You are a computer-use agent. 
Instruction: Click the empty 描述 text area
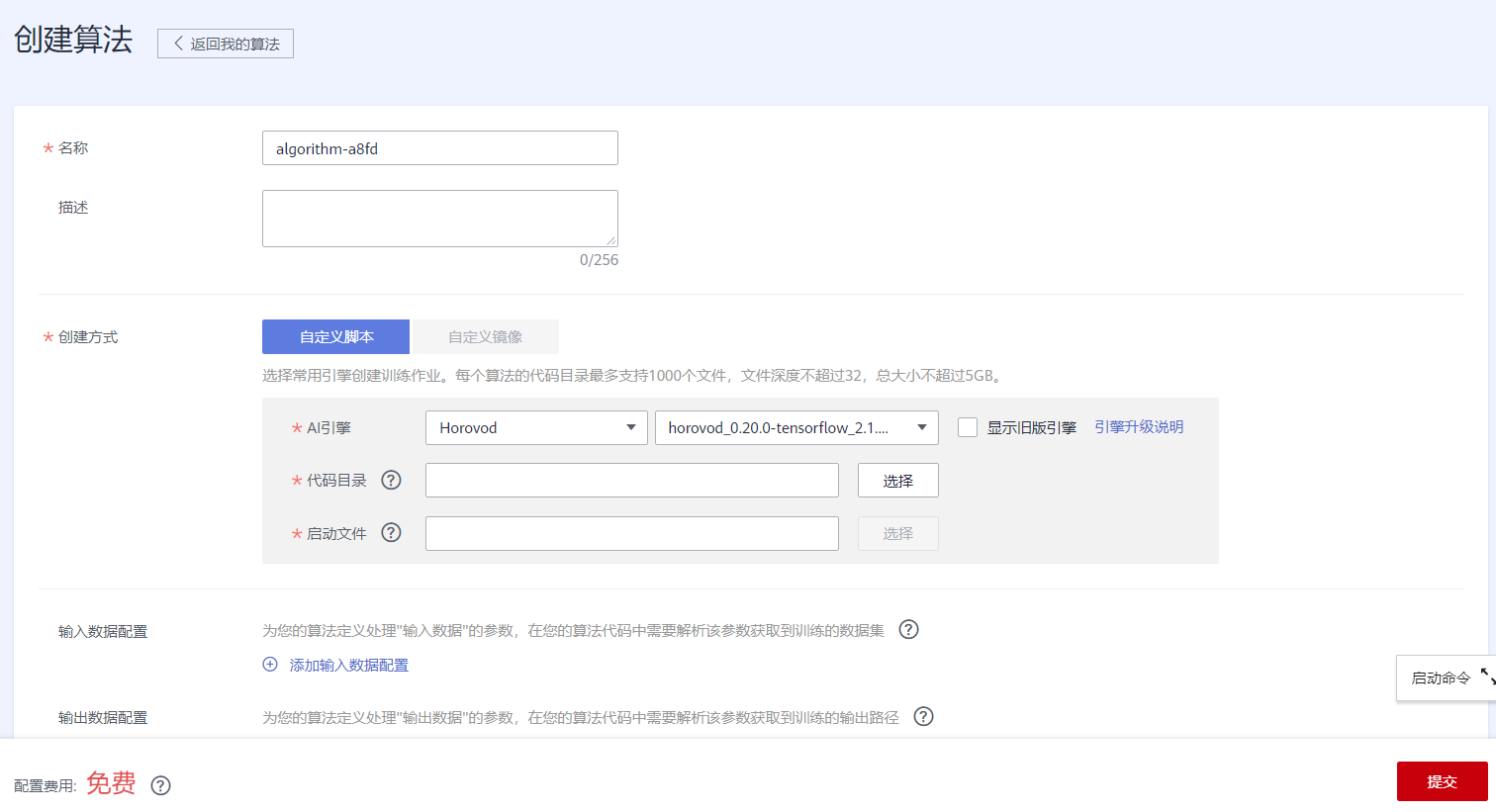pyautogui.click(x=439, y=218)
